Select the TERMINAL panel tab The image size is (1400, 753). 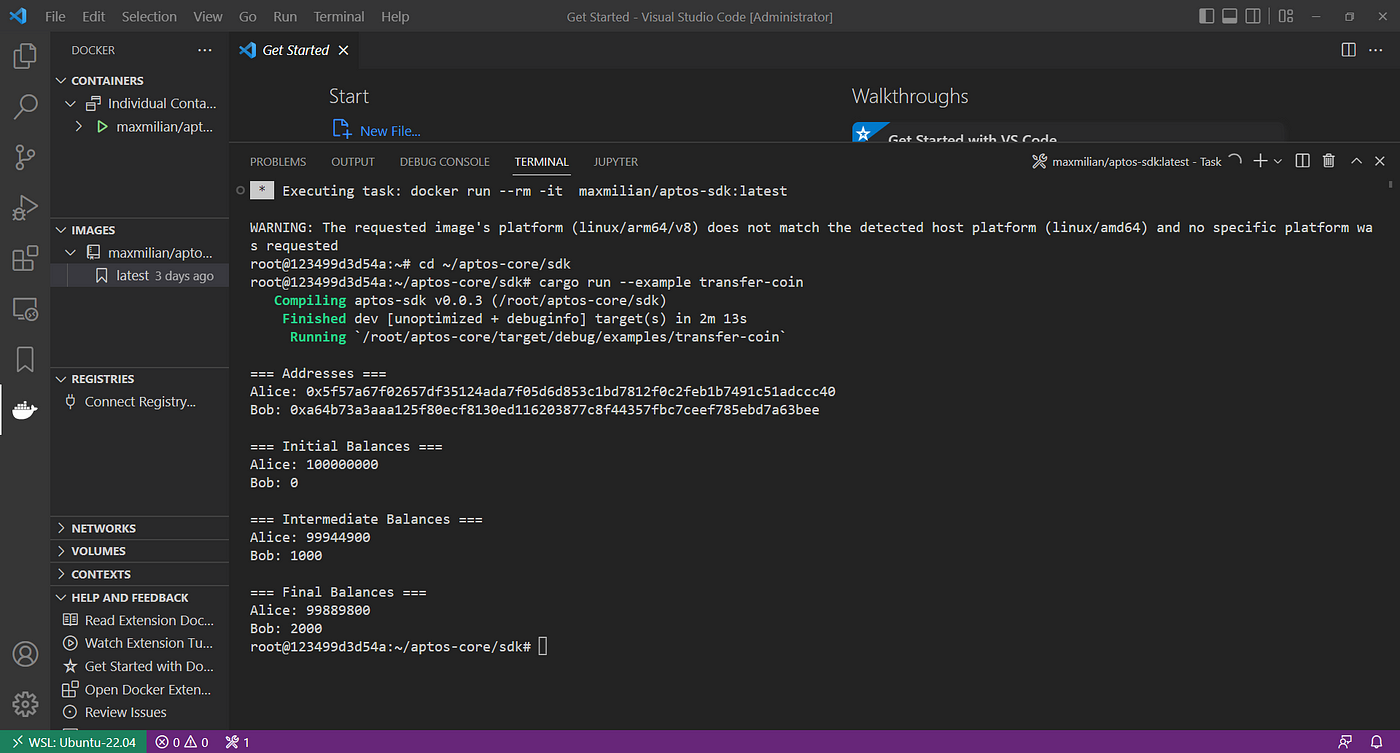[542, 162]
